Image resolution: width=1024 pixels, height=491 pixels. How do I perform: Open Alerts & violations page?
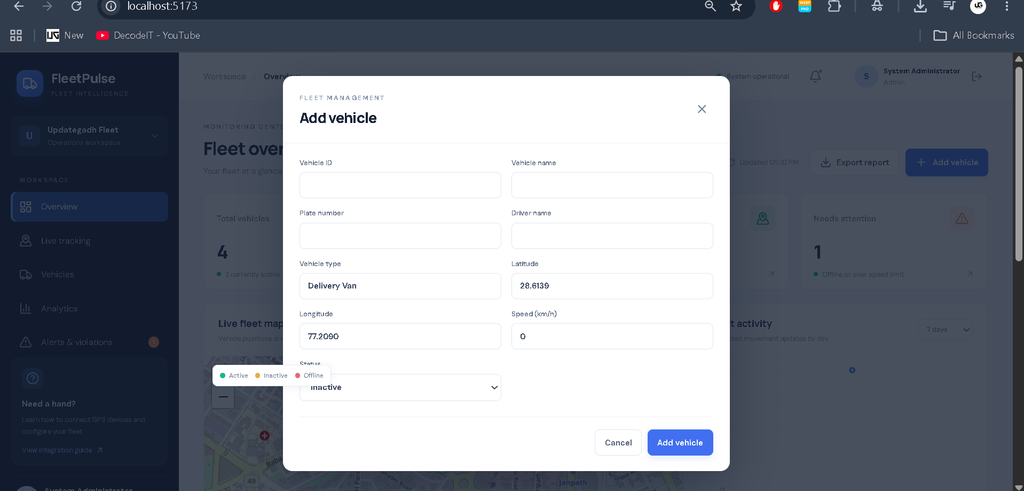(x=89, y=342)
